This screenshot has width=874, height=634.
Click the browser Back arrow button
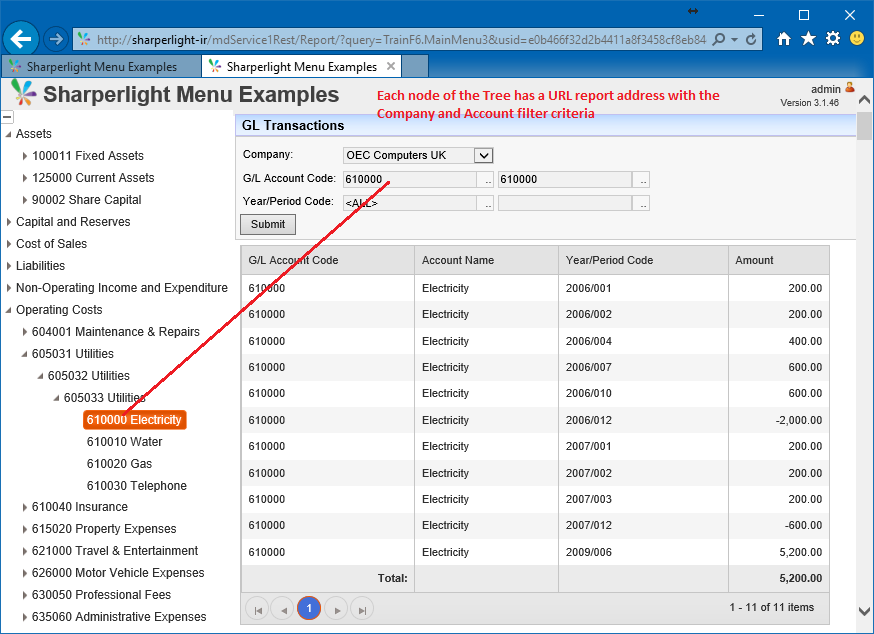(x=21, y=39)
